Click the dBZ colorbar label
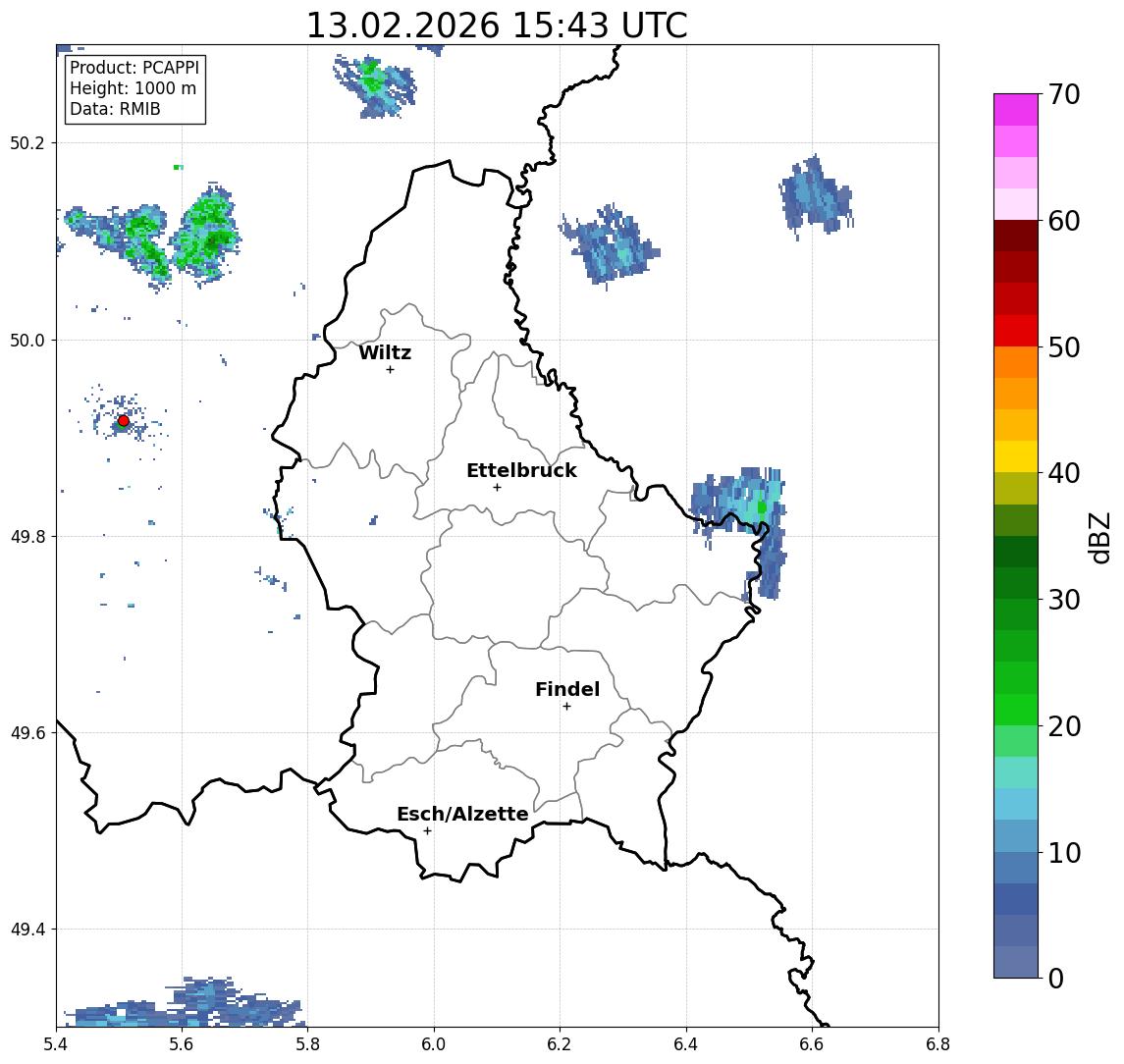The height and width of the screenshot is (1064, 1124). click(x=1100, y=538)
